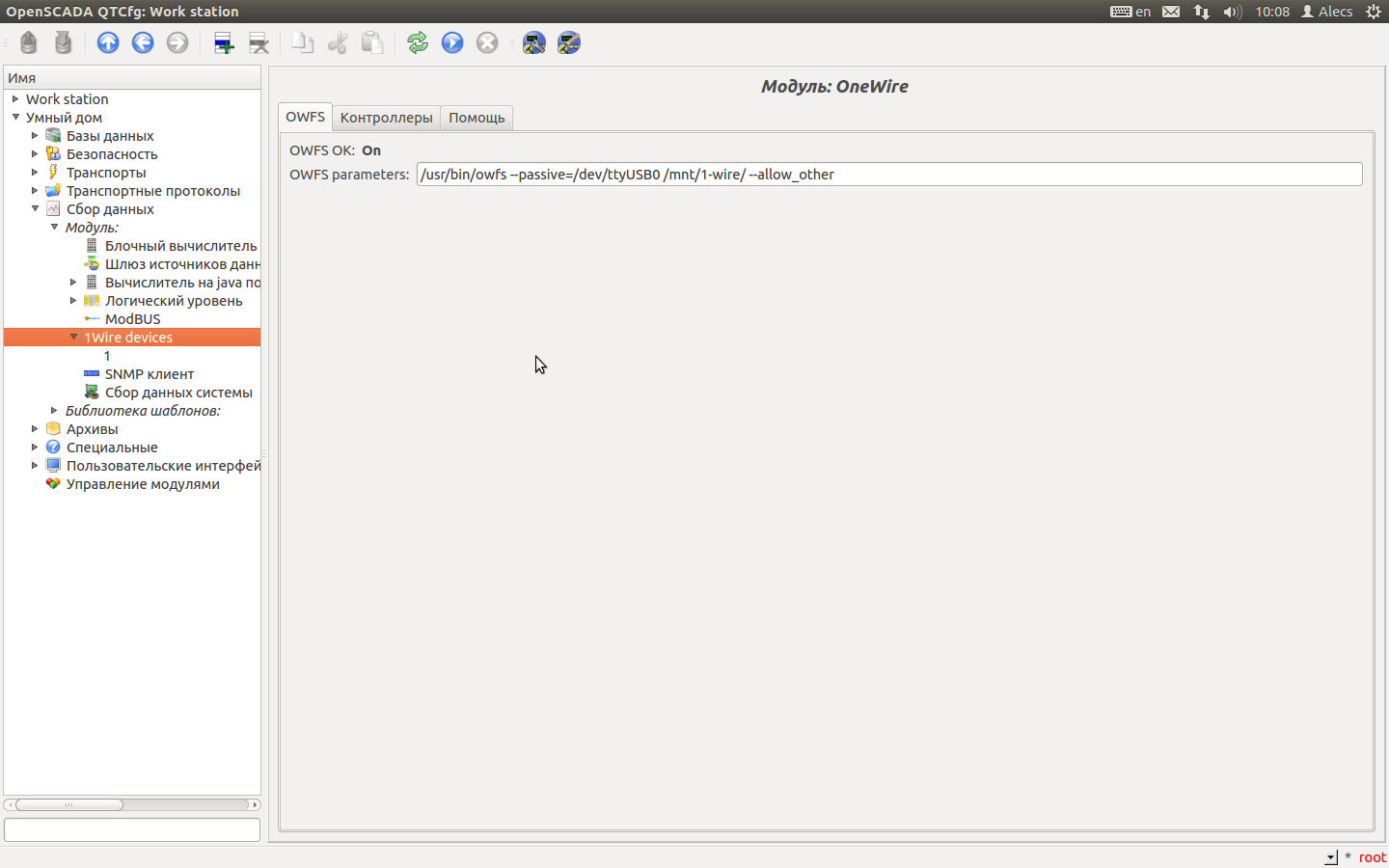Click the blue Start/Run toolbar icon
The image size is (1389, 868).
[452, 42]
